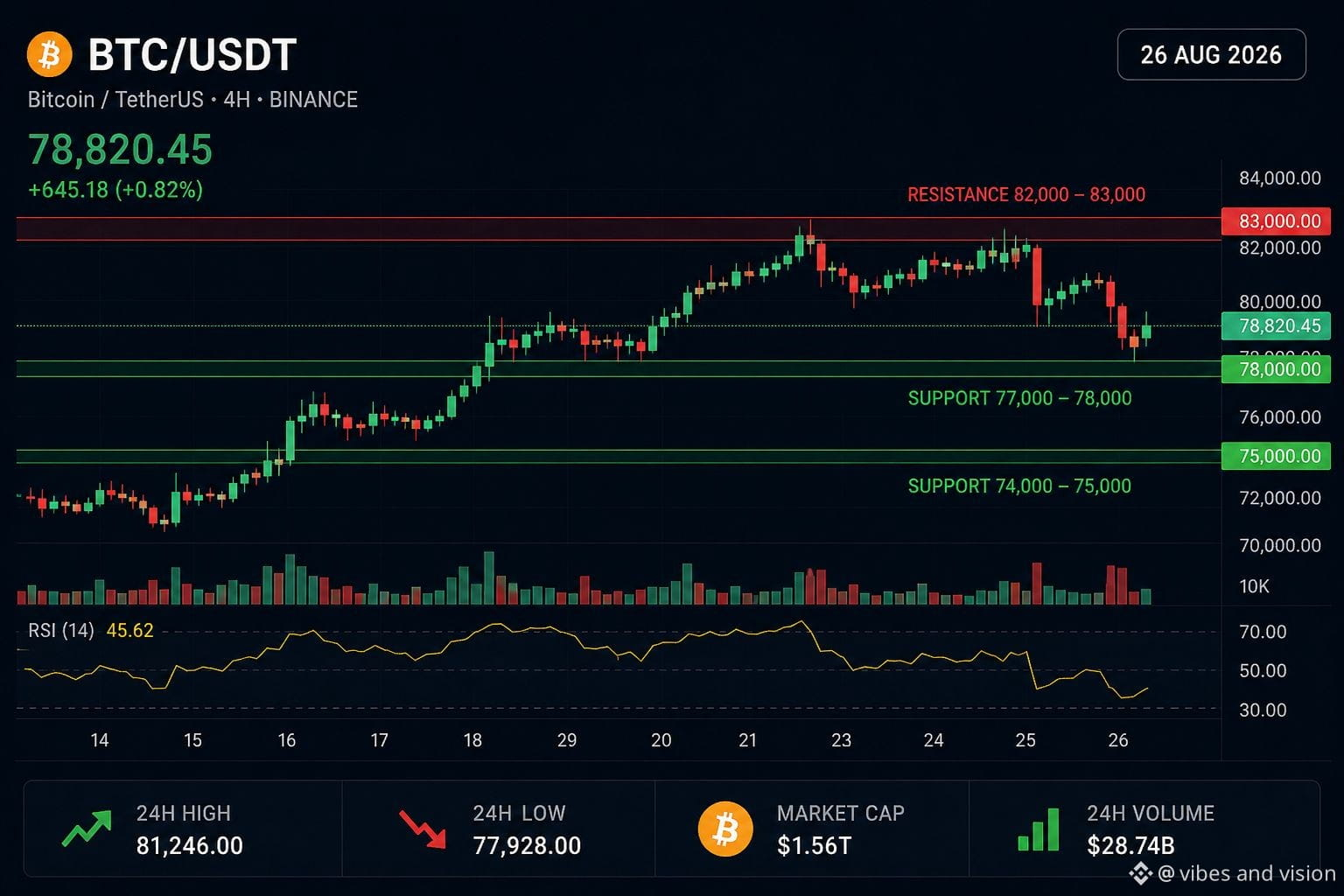Click the RSI (14) indicator label
Screen dimensions: 1344x896
pyautogui.click(x=61, y=630)
